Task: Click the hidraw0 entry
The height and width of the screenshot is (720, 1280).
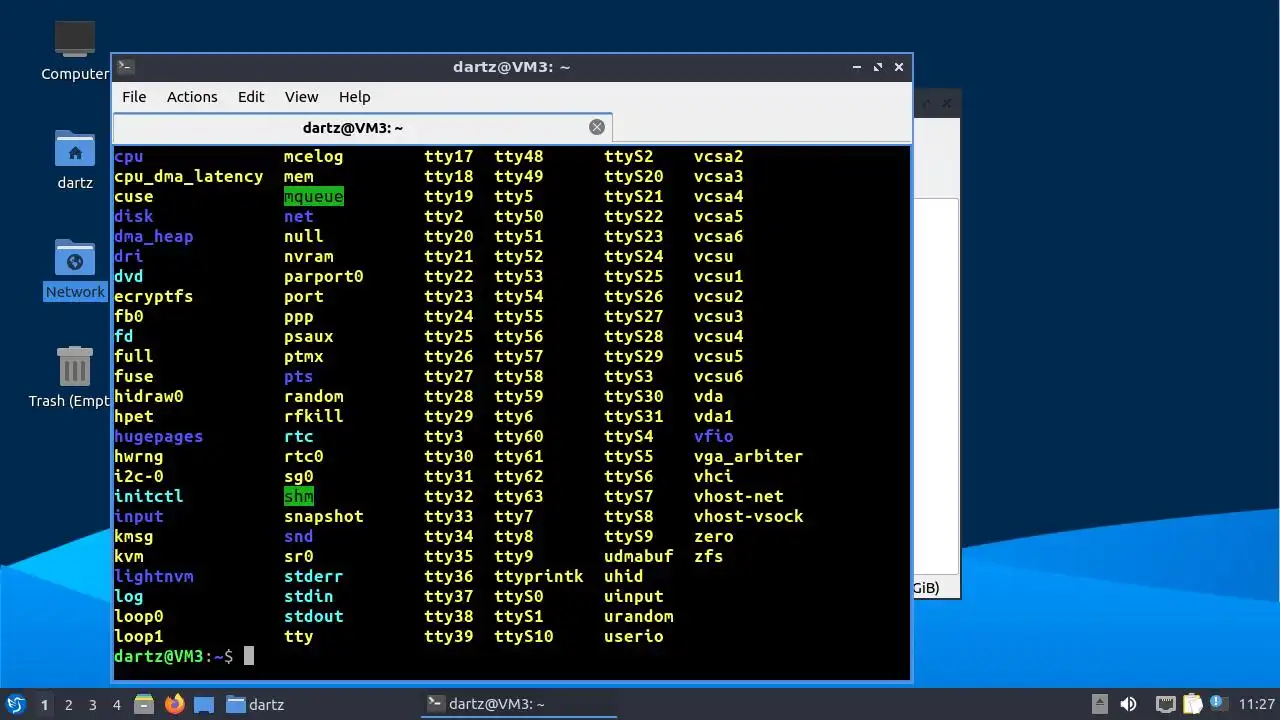Action: pos(149,396)
